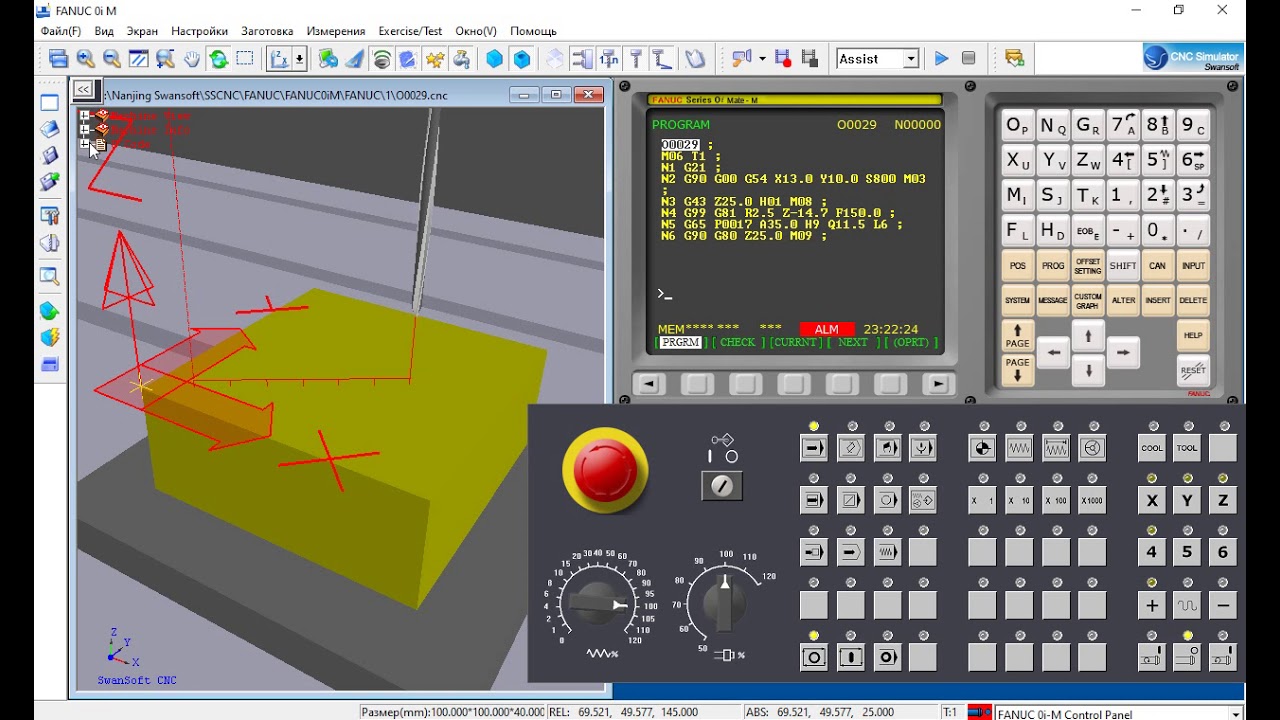
Task: Click the RESET key on keypad
Action: (1193, 370)
